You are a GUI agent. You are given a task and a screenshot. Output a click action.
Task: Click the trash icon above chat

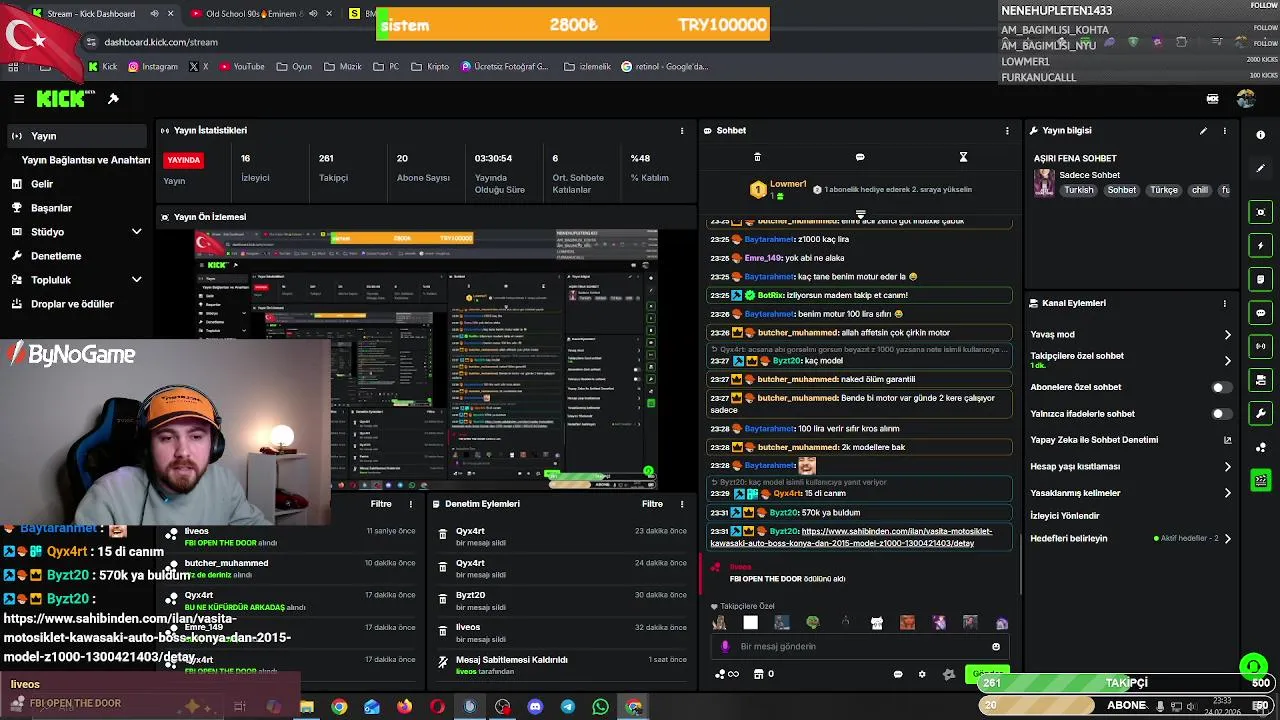(757, 157)
